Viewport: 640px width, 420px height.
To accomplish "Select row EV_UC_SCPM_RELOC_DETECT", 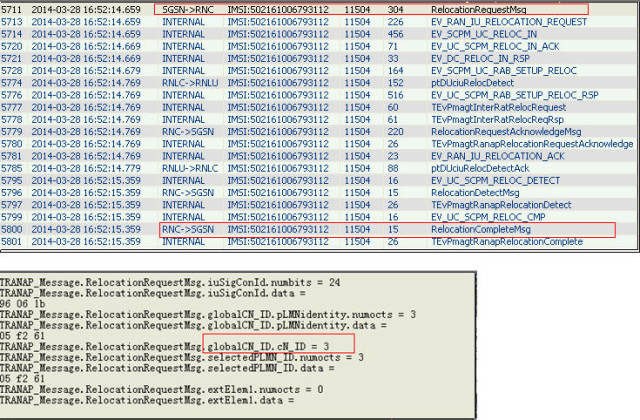I will pos(319,180).
